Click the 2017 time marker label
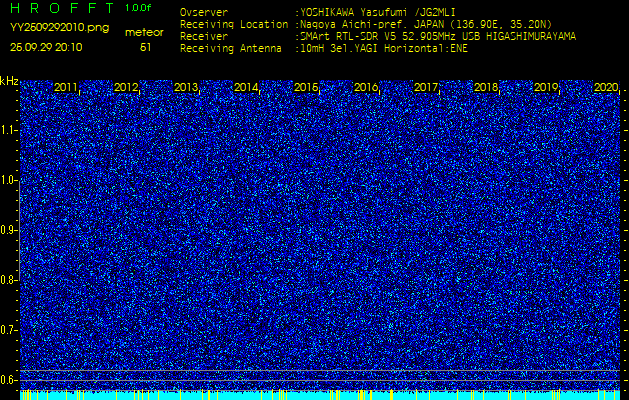 (426, 87)
